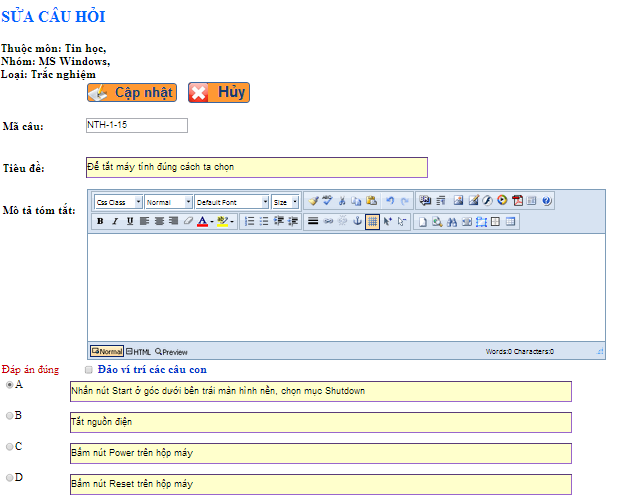The width and height of the screenshot is (624, 495).
Task: Insert an image with the picture icon
Action: 458,201
